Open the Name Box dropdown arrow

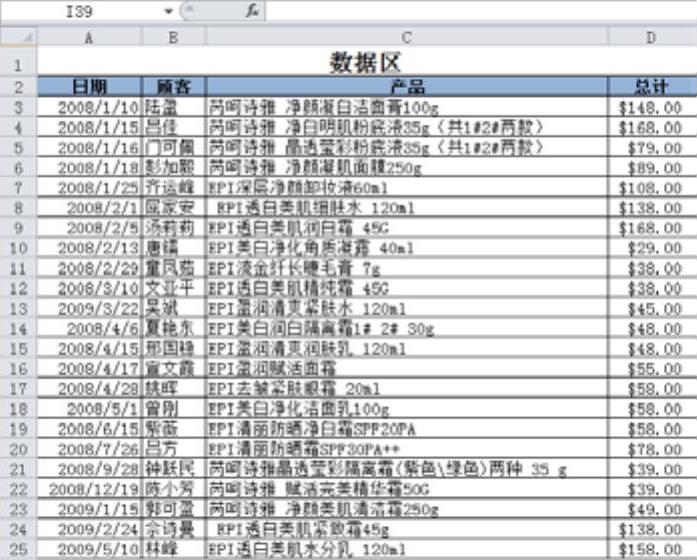pyautogui.click(x=168, y=11)
